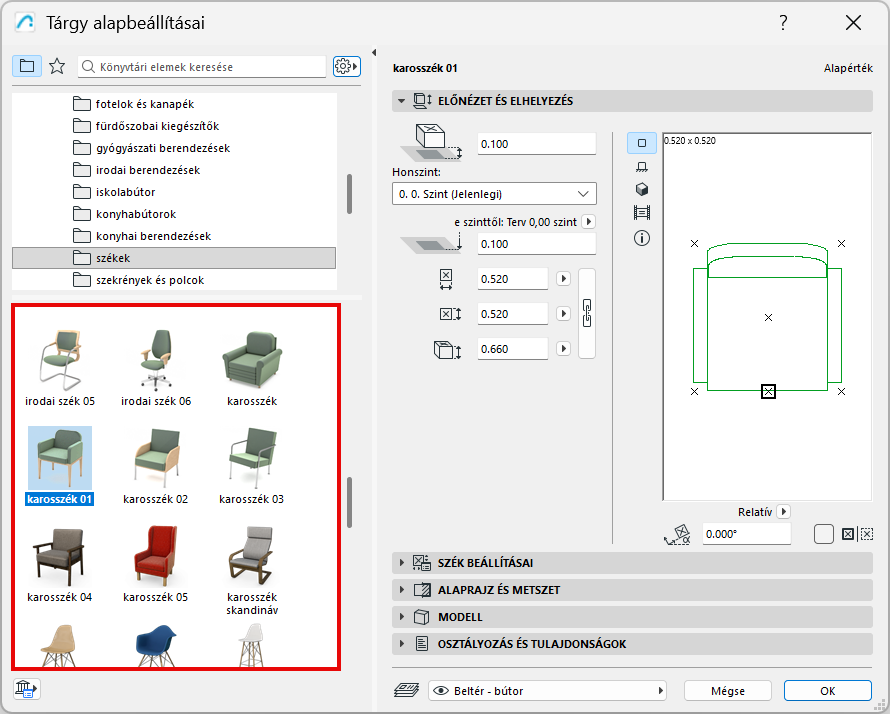This screenshot has height=714, width=890.
Task: Select elevation front view preview icon
Action: [x=641, y=167]
